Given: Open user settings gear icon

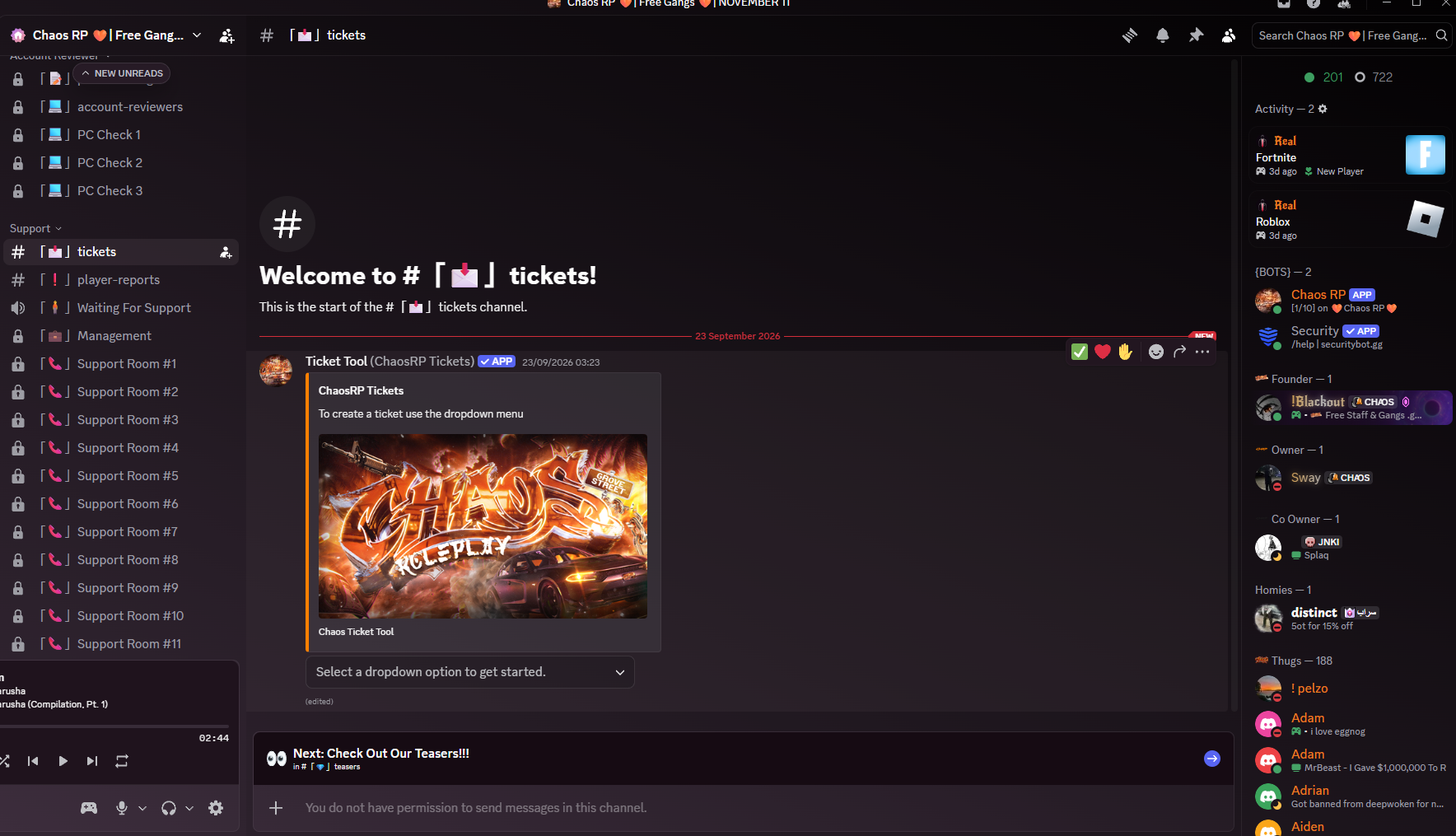Looking at the screenshot, I should 216,808.
